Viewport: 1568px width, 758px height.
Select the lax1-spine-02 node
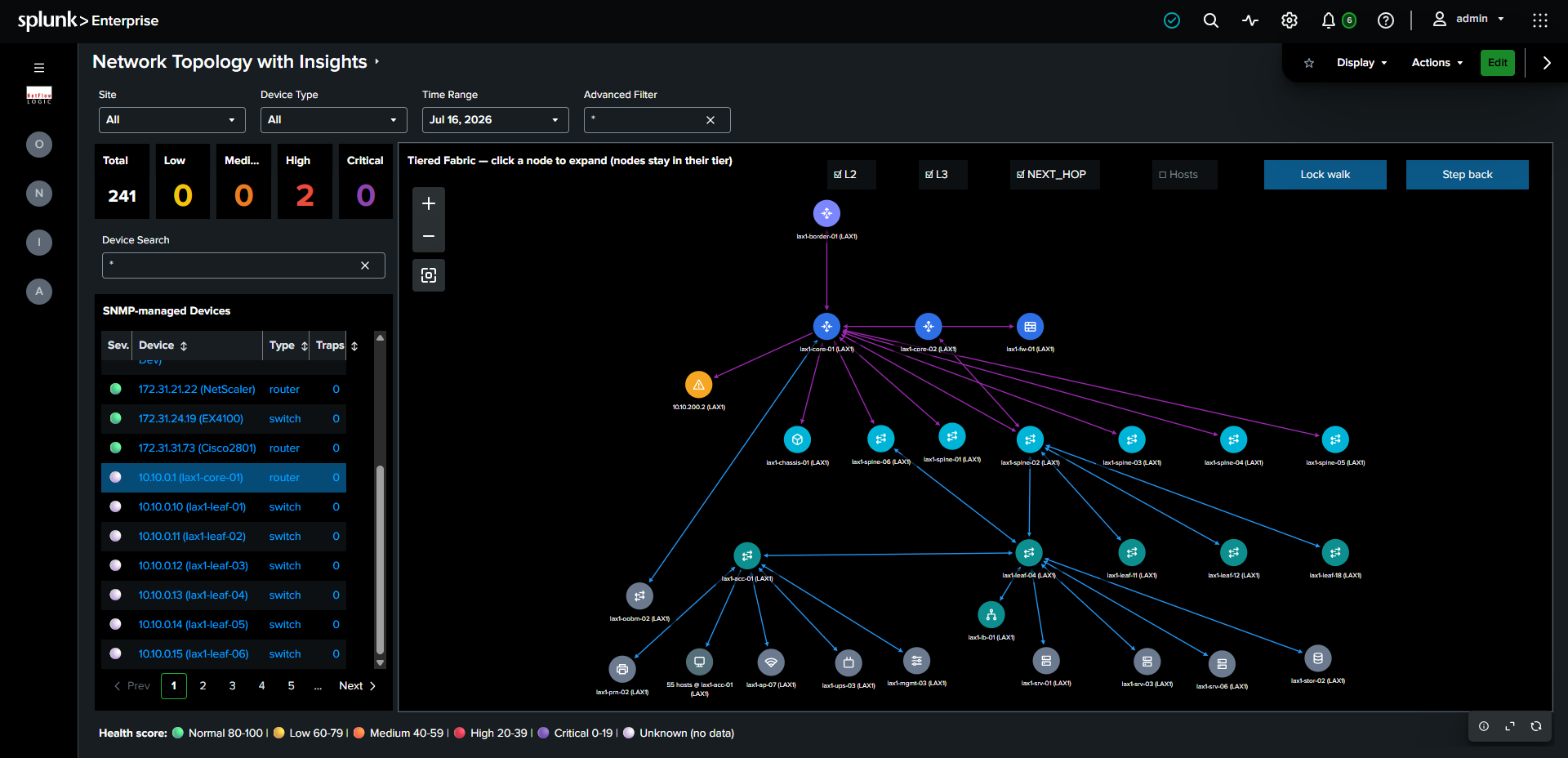(x=1030, y=439)
